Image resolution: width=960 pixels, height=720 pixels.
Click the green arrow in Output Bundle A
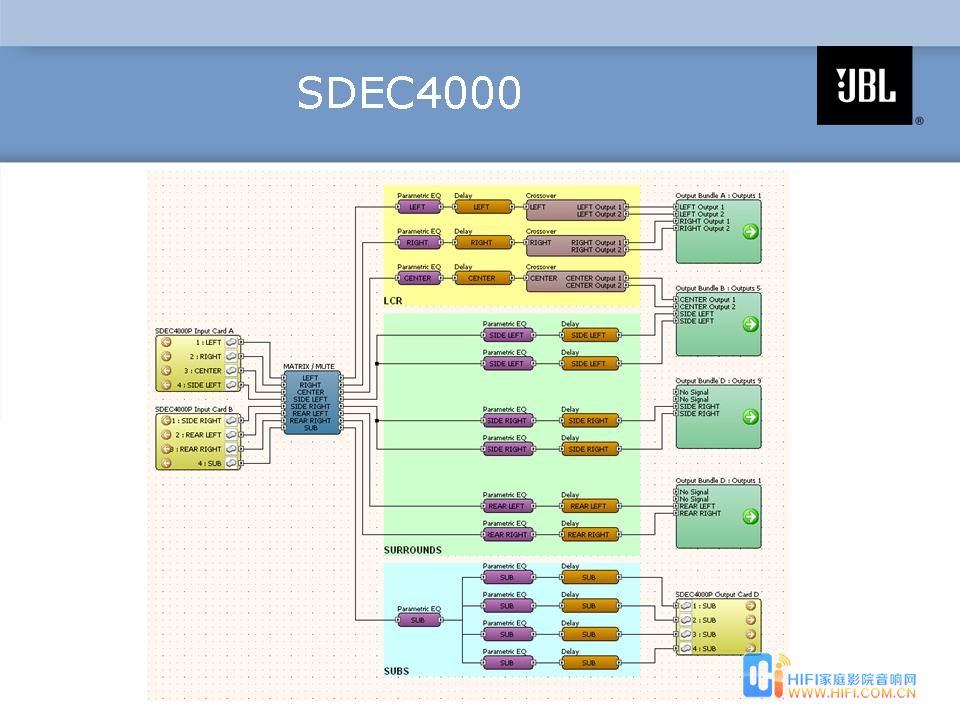tap(750, 232)
